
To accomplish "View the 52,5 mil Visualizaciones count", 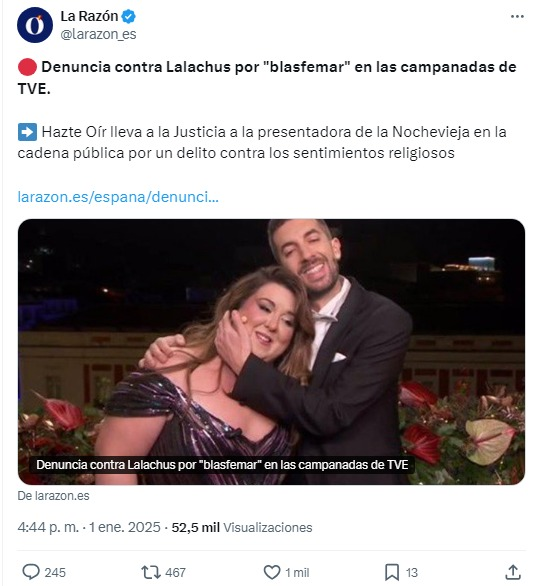I will coord(242,527).
